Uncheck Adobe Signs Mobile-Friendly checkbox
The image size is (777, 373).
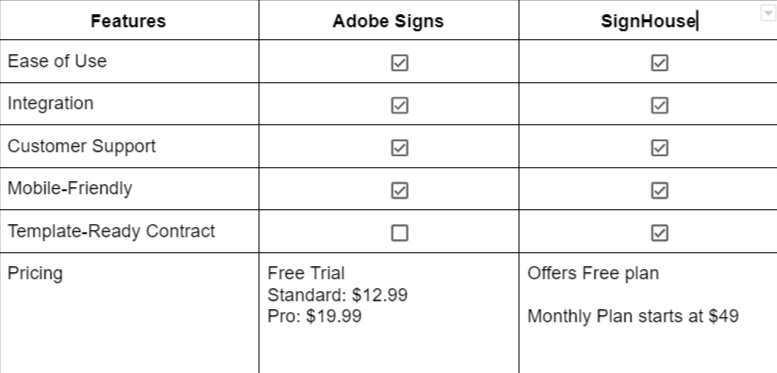coord(399,191)
